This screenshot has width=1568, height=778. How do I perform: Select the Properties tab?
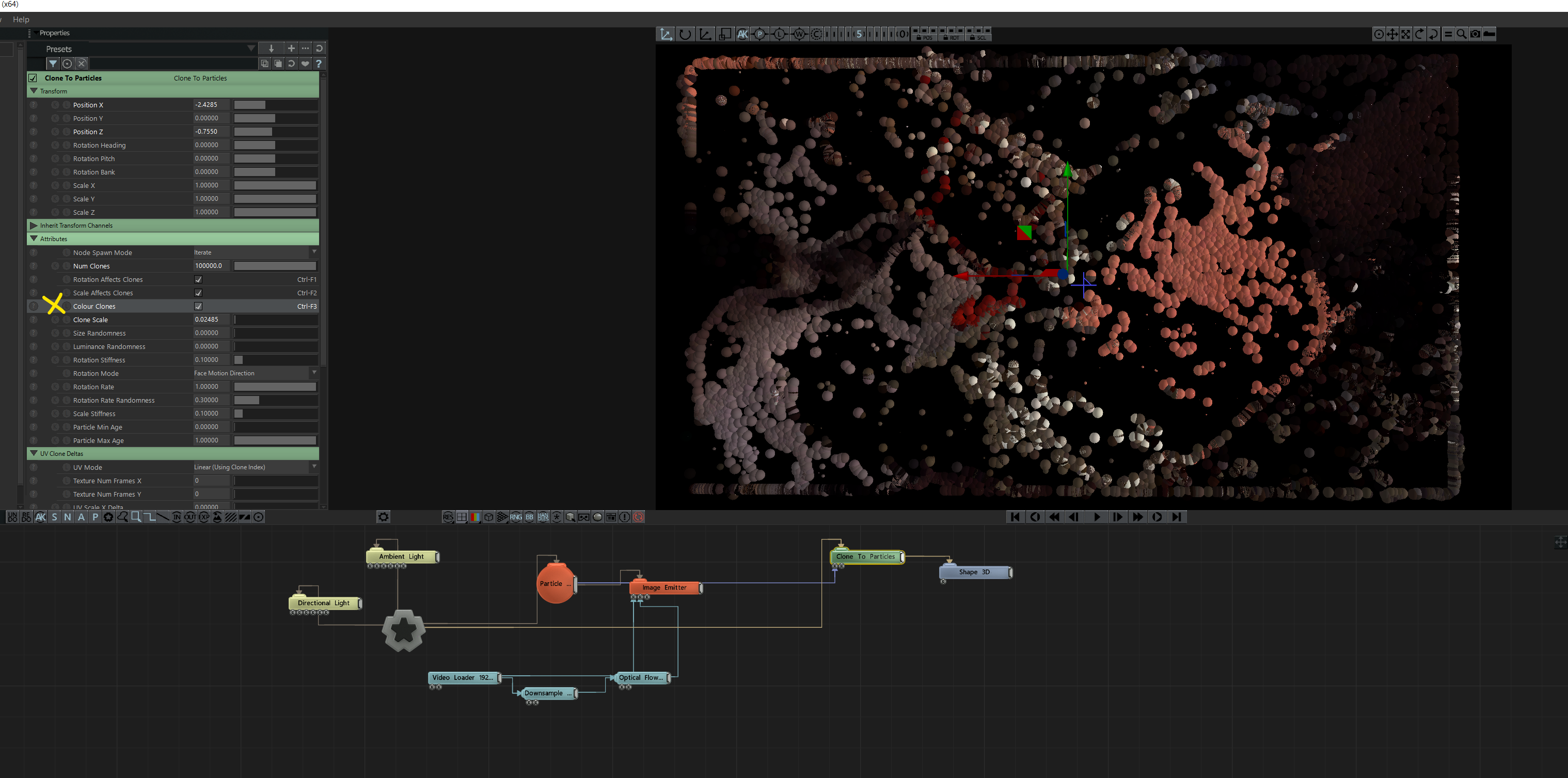pos(54,33)
